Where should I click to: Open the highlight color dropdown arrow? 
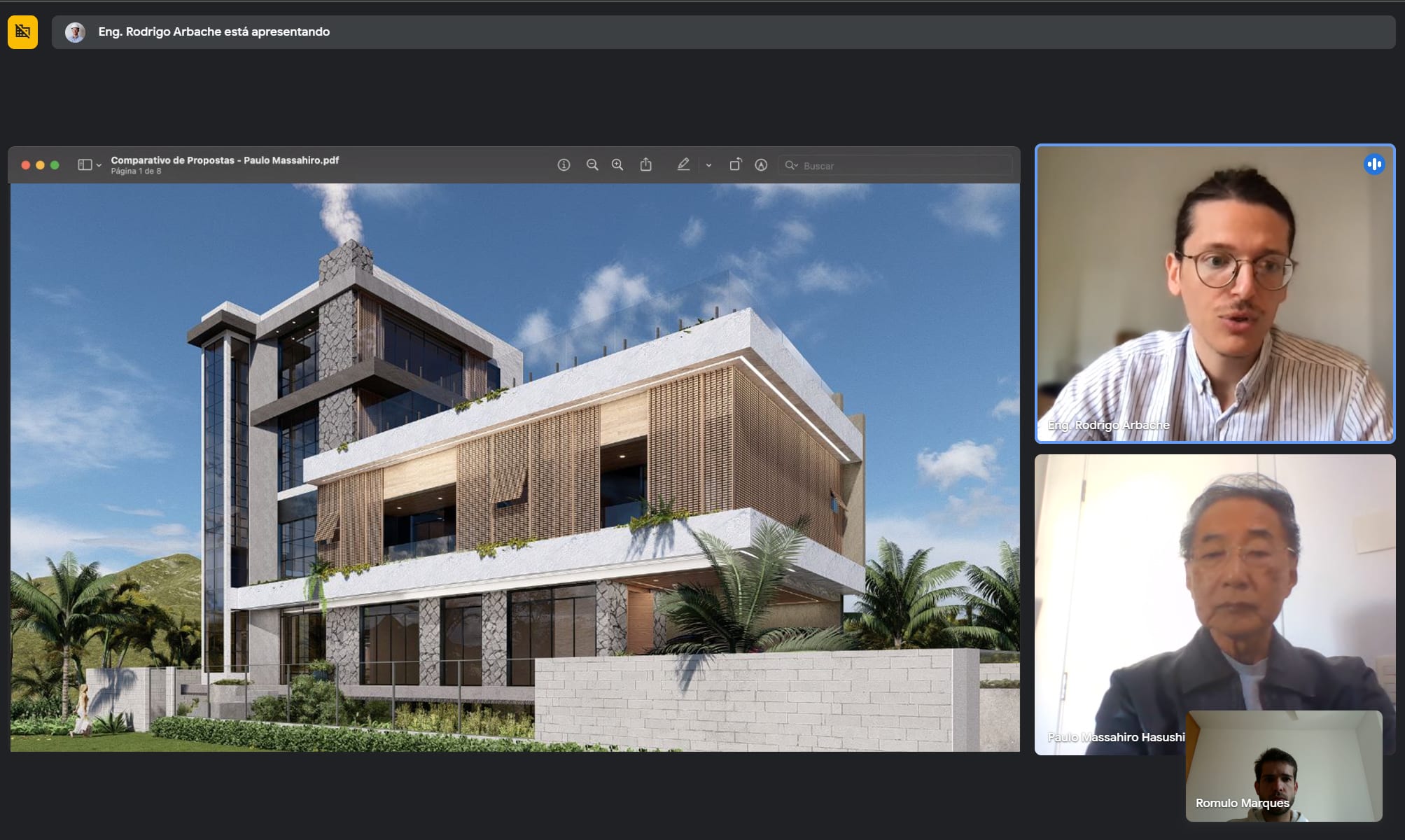pos(708,166)
